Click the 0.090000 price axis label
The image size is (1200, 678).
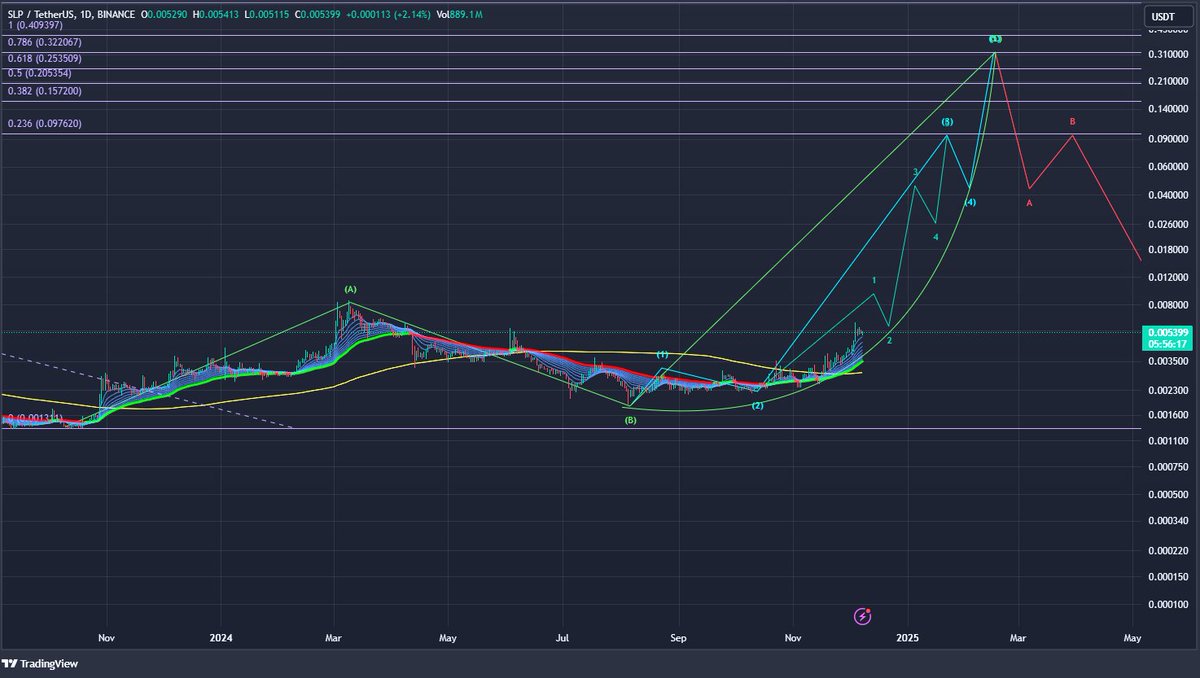pyautogui.click(x=1167, y=139)
